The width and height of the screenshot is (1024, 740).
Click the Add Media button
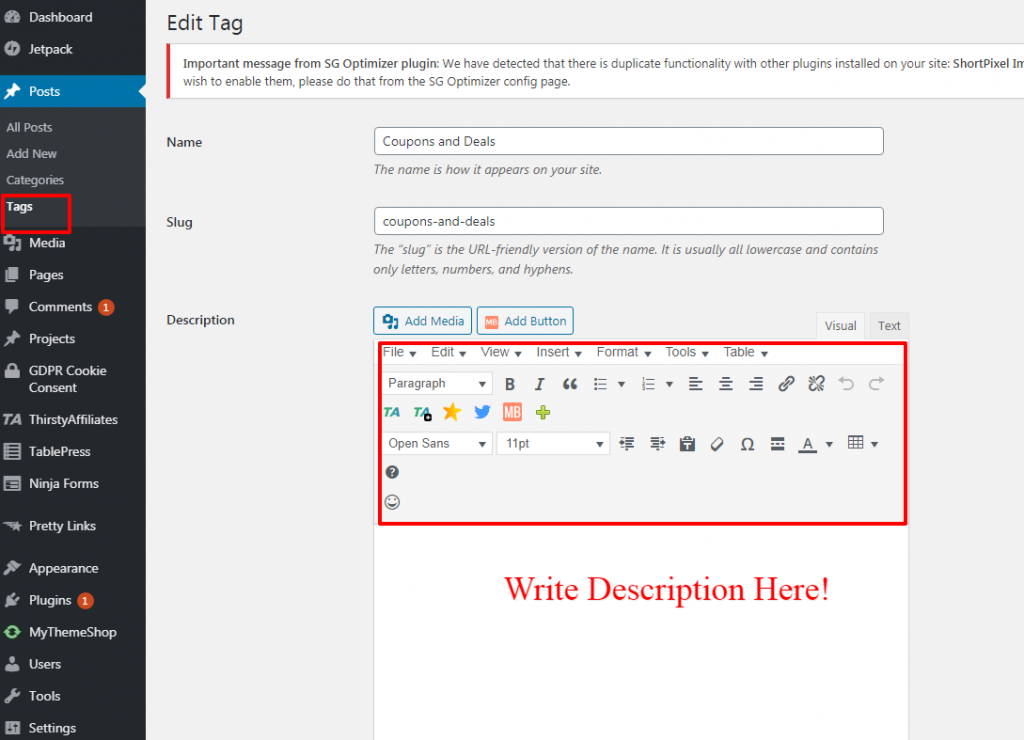[x=422, y=320]
